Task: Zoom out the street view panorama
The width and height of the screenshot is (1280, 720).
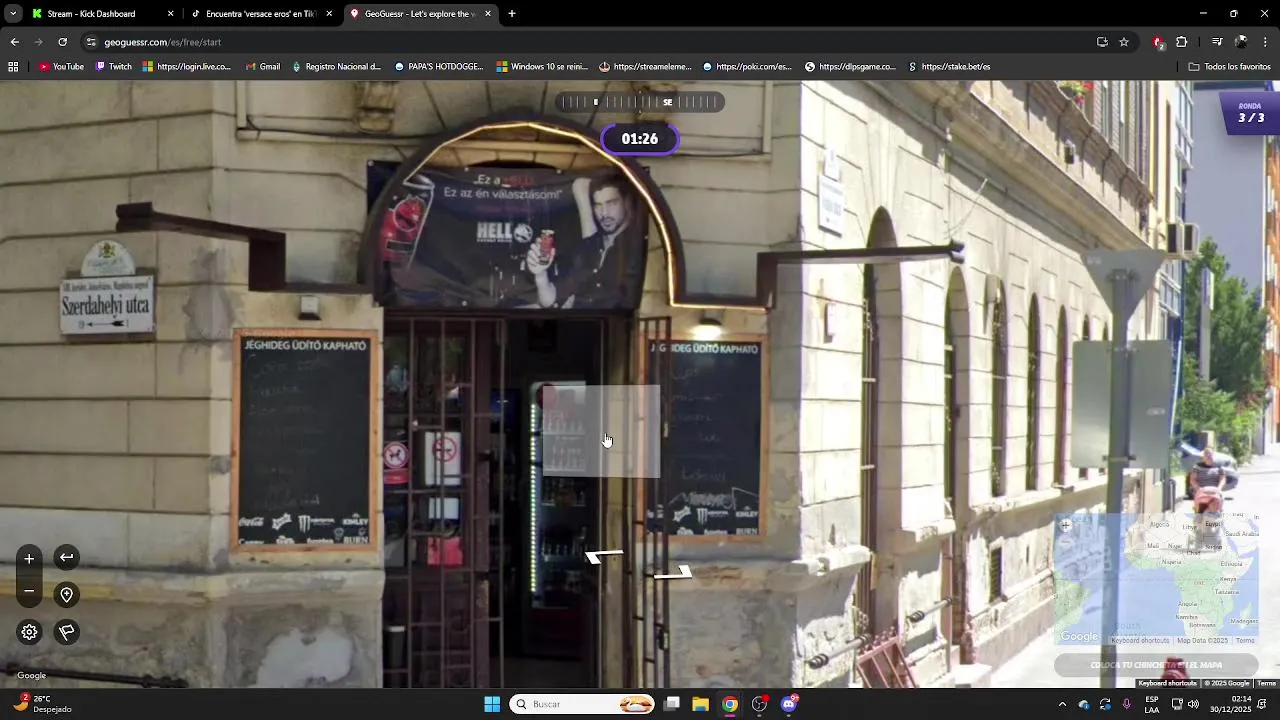Action: 29,592
